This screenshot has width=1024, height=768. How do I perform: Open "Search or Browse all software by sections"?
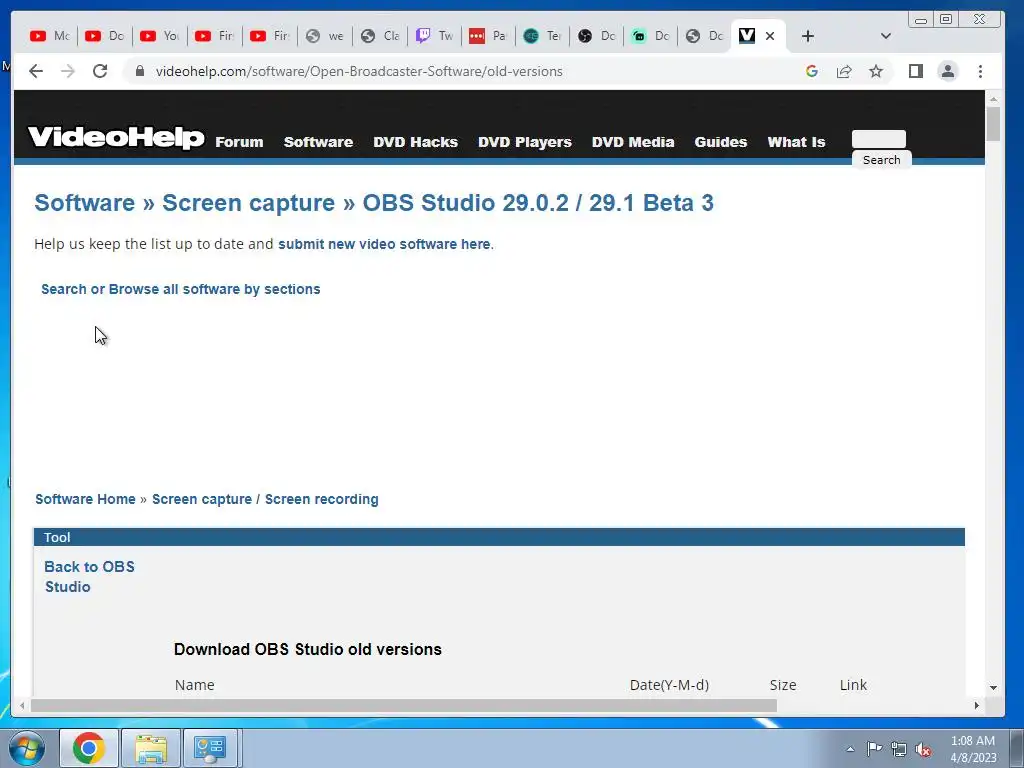coord(181,289)
